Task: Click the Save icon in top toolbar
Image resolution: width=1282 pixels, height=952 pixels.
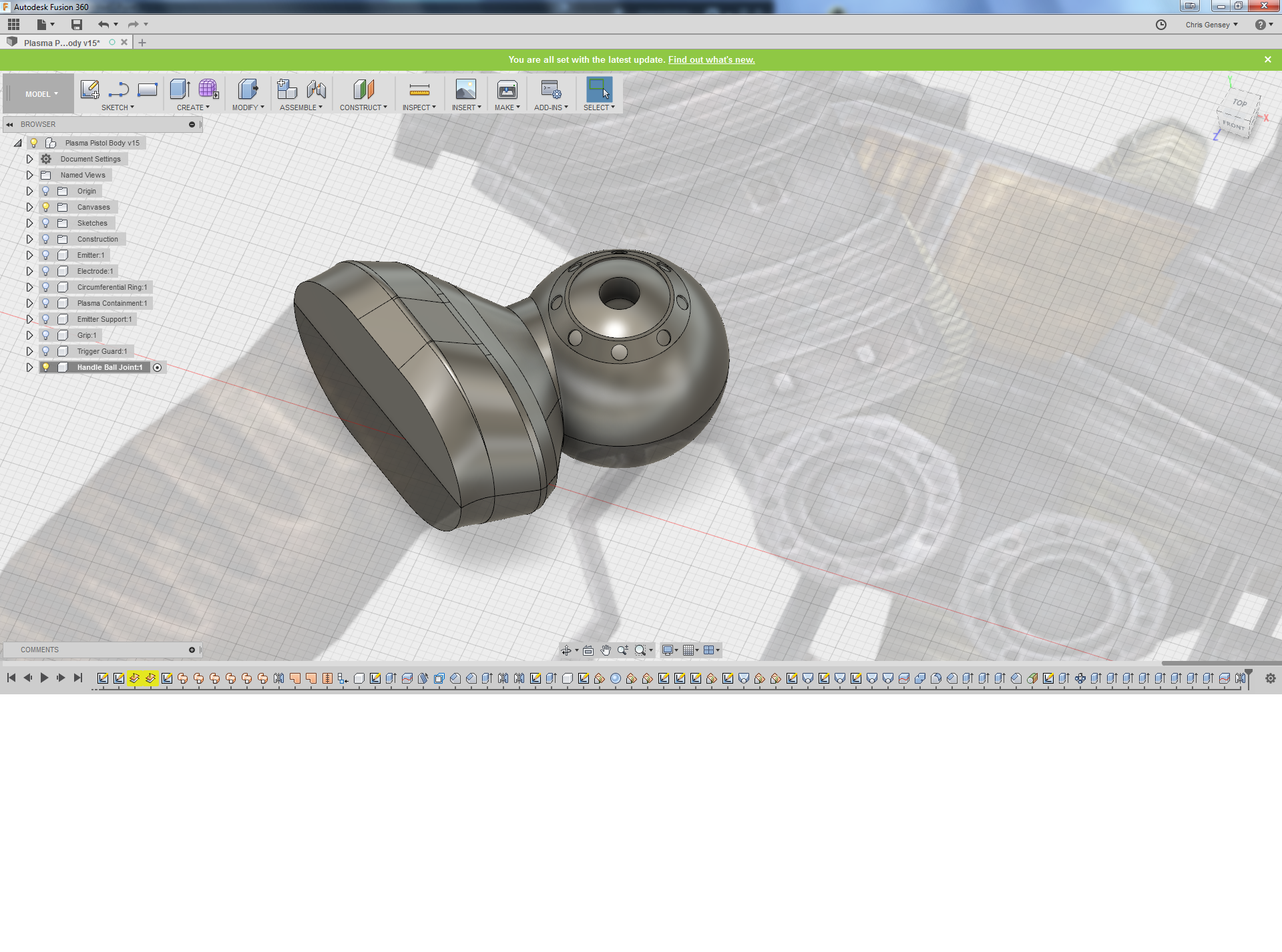Action: [x=77, y=25]
